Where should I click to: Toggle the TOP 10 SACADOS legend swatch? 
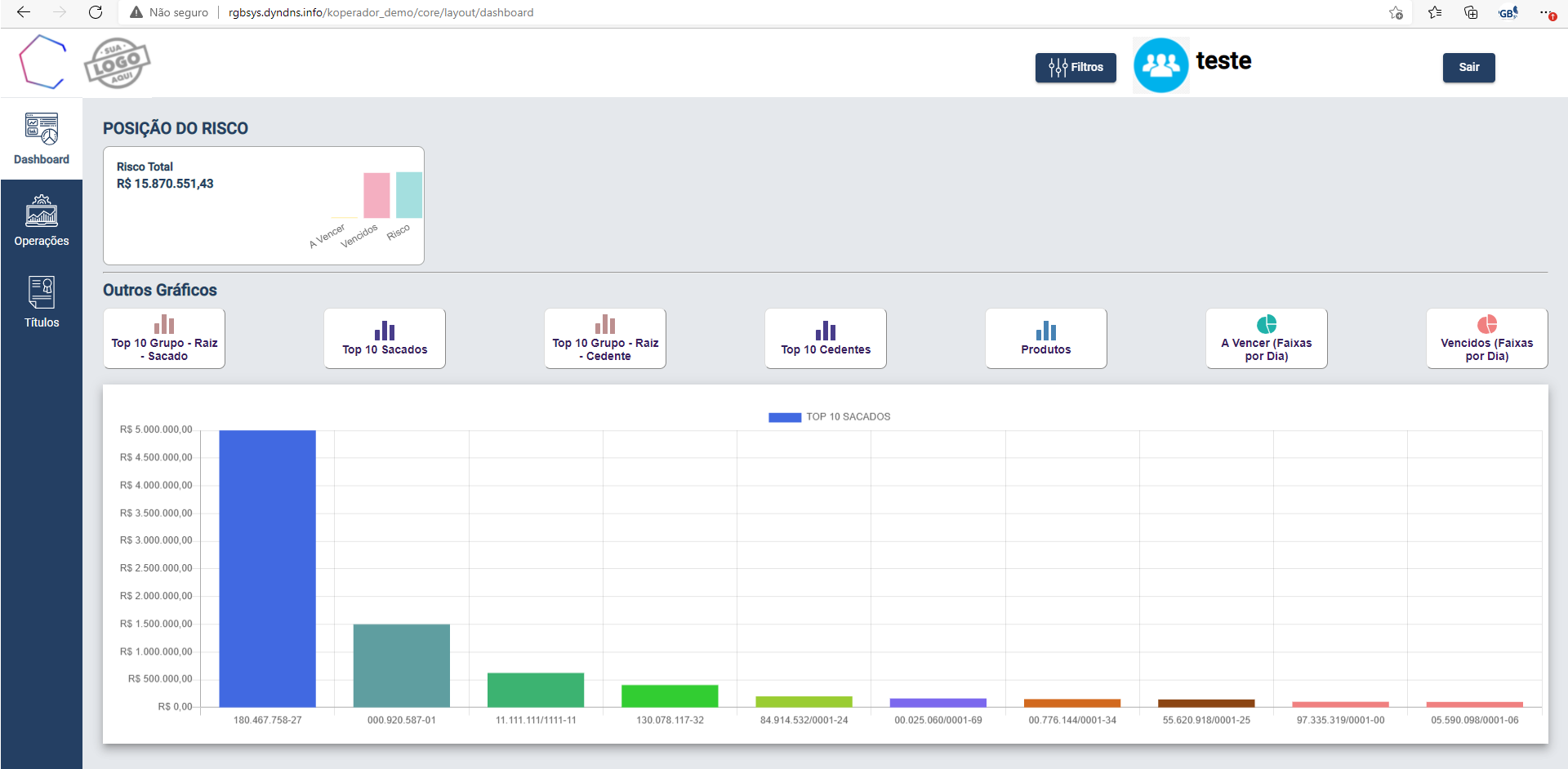[784, 417]
